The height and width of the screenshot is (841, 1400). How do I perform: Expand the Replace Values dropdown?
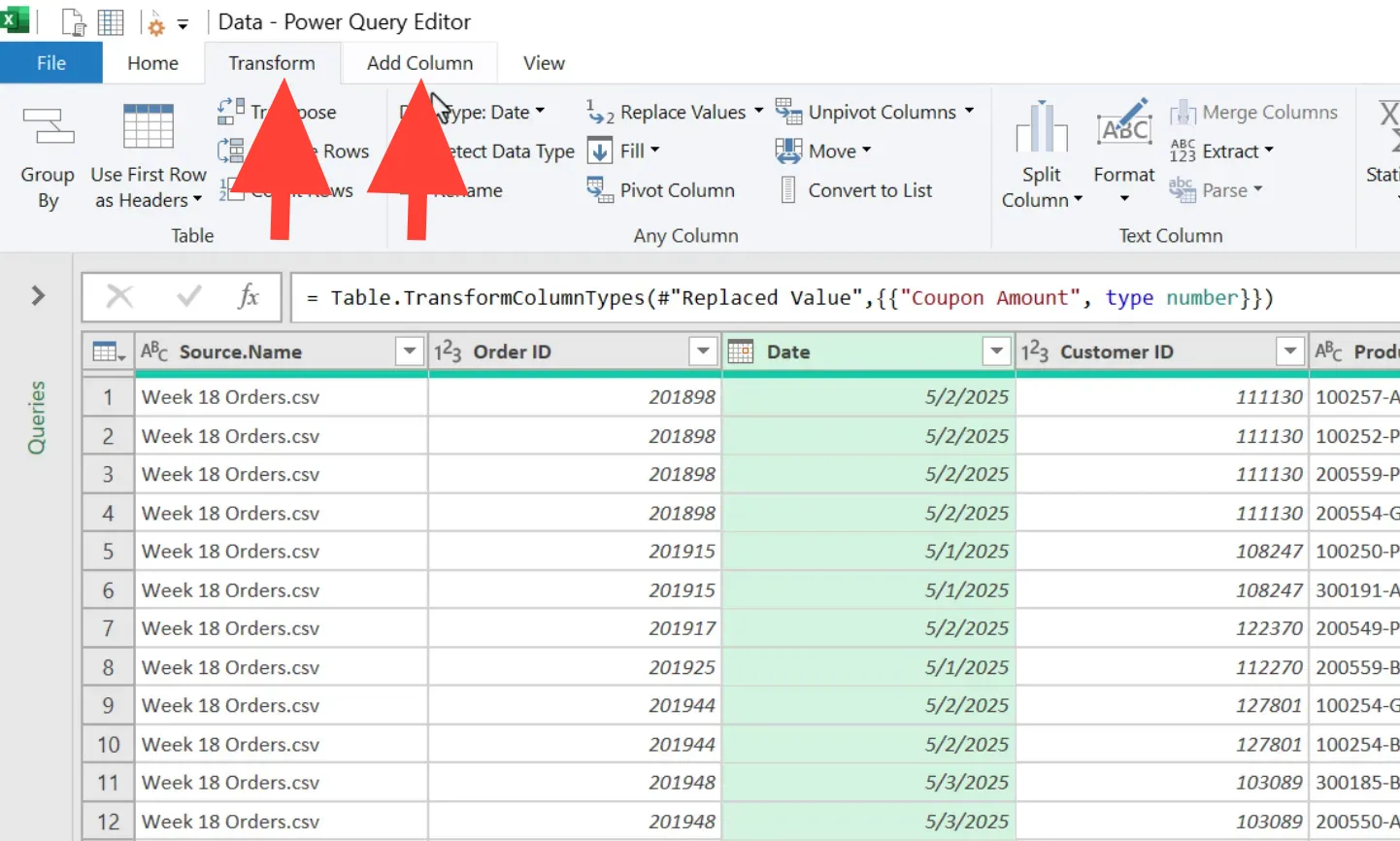coord(758,112)
